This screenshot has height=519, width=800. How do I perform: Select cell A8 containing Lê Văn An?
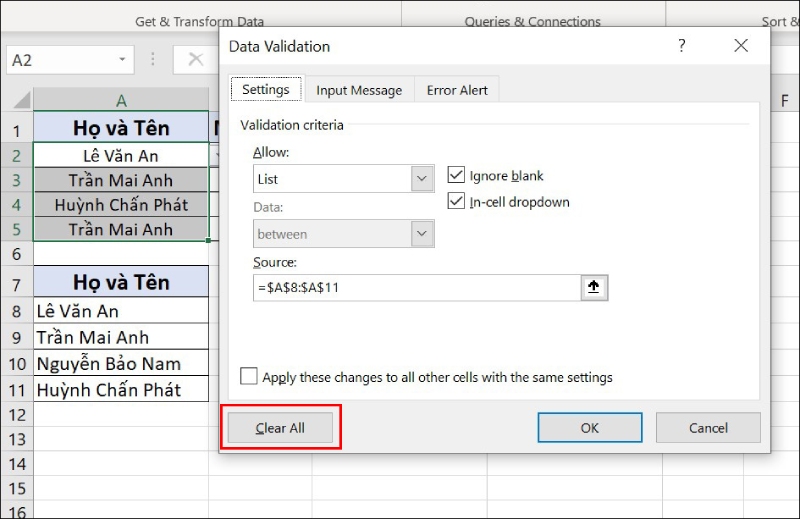pos(121,310)
